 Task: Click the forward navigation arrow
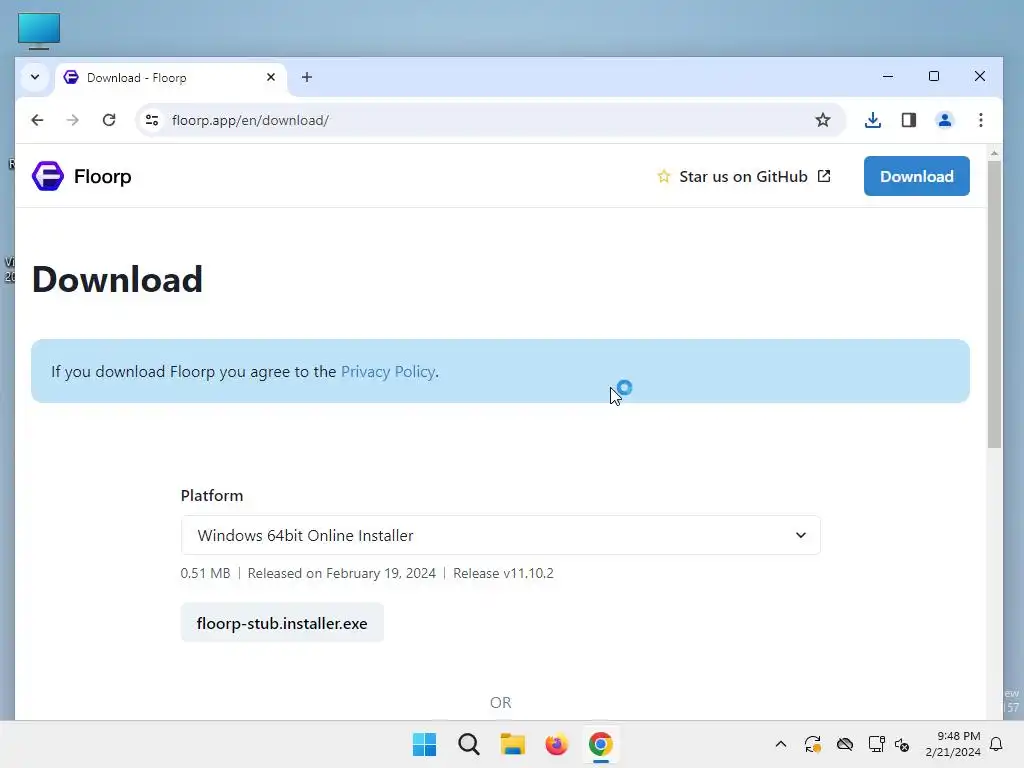click(72, 120)
